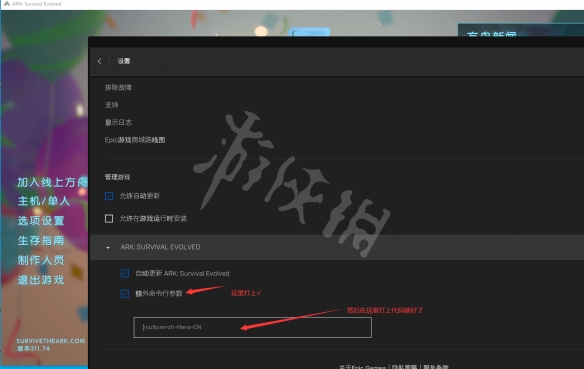
Task: Select 主机/单人 in the ARK game menu
Action: (x=44, y=201)
